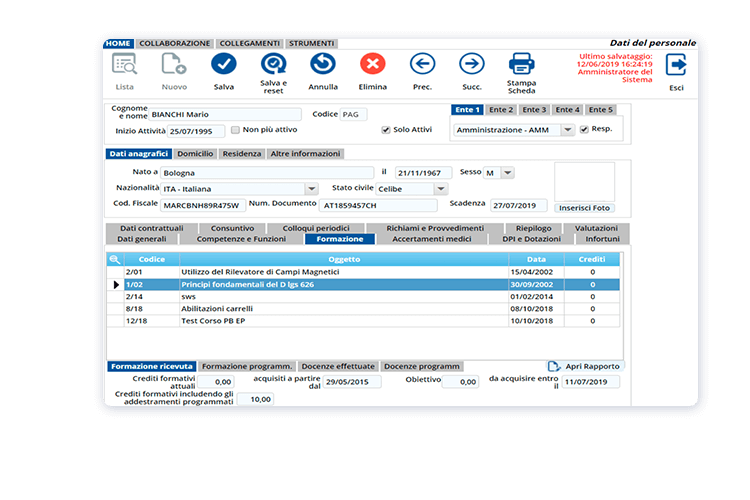Click Inserisci Foto button
Screen dimensions: 750x500
pos(585,208)
